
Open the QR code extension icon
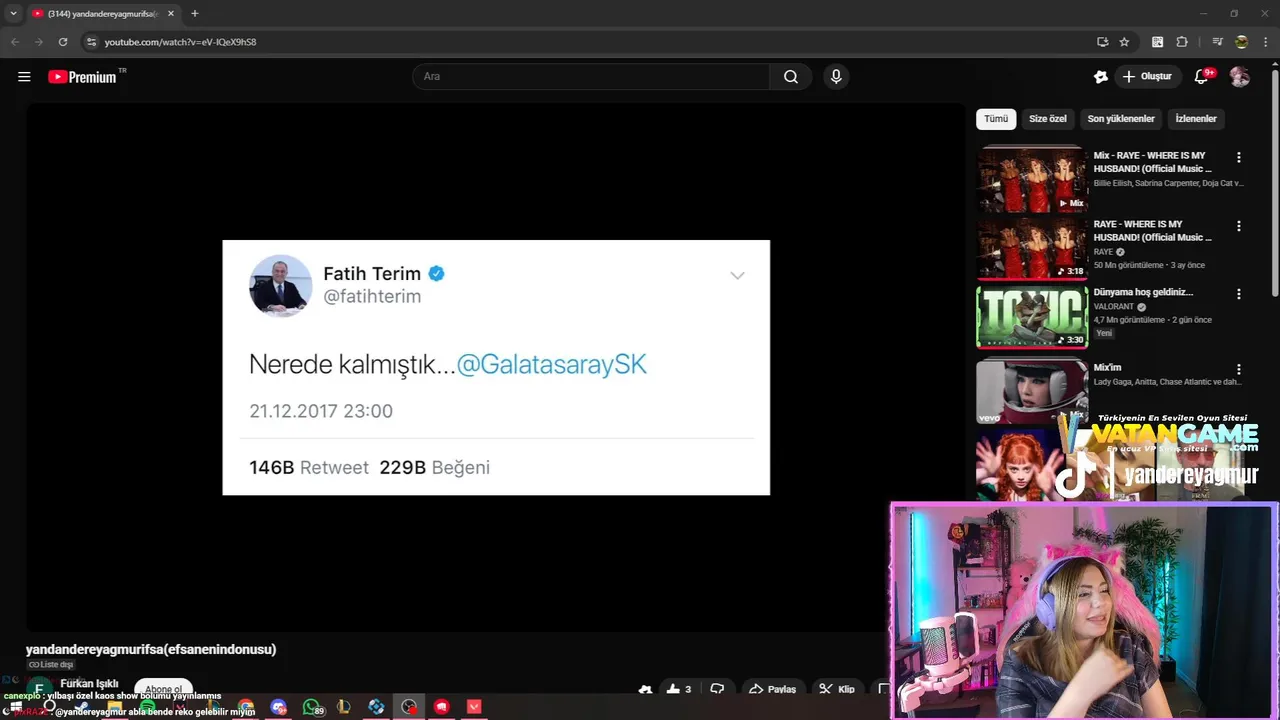1158,42
